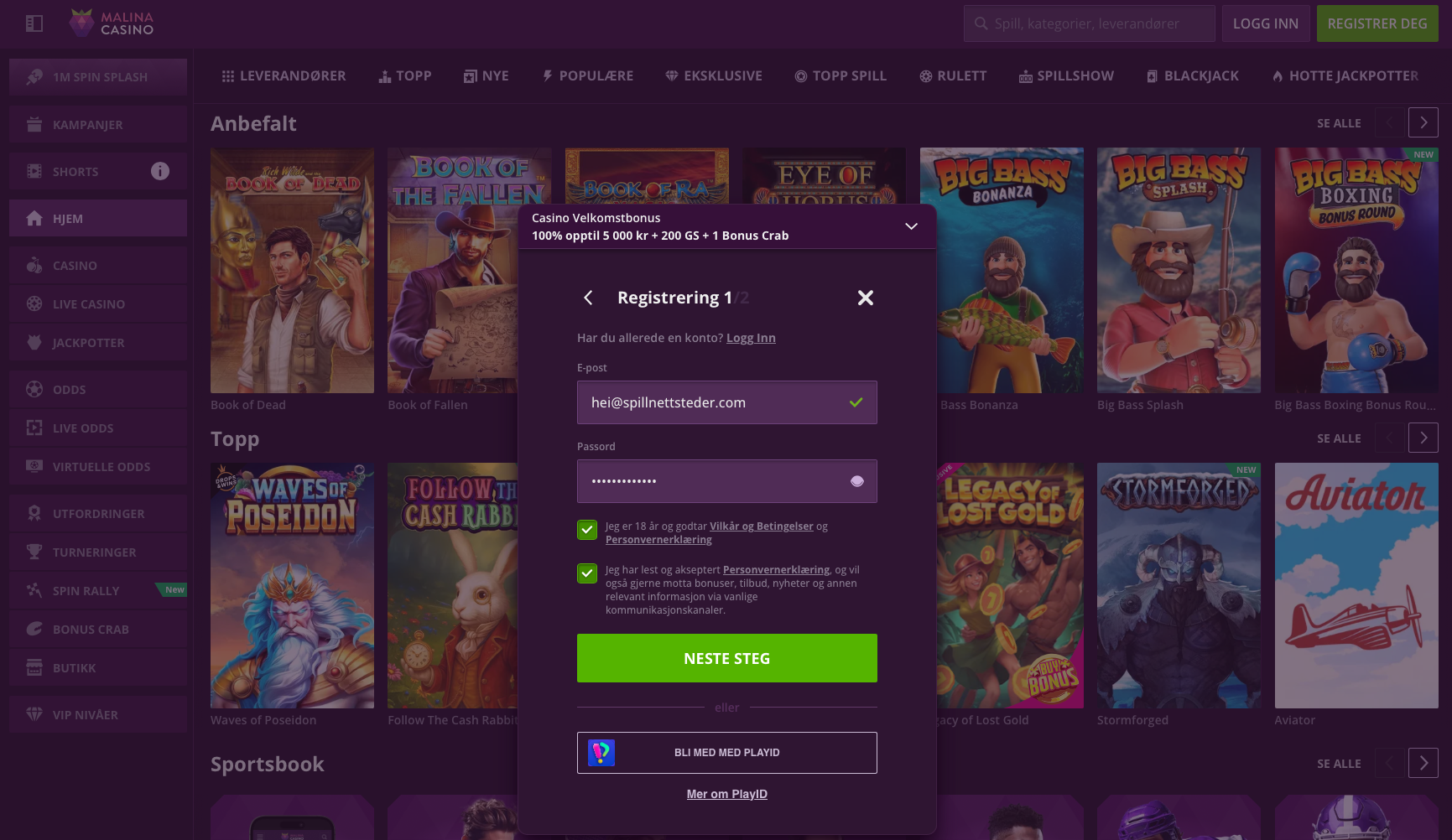Switch to the Rulett category tab

[952, 76]
